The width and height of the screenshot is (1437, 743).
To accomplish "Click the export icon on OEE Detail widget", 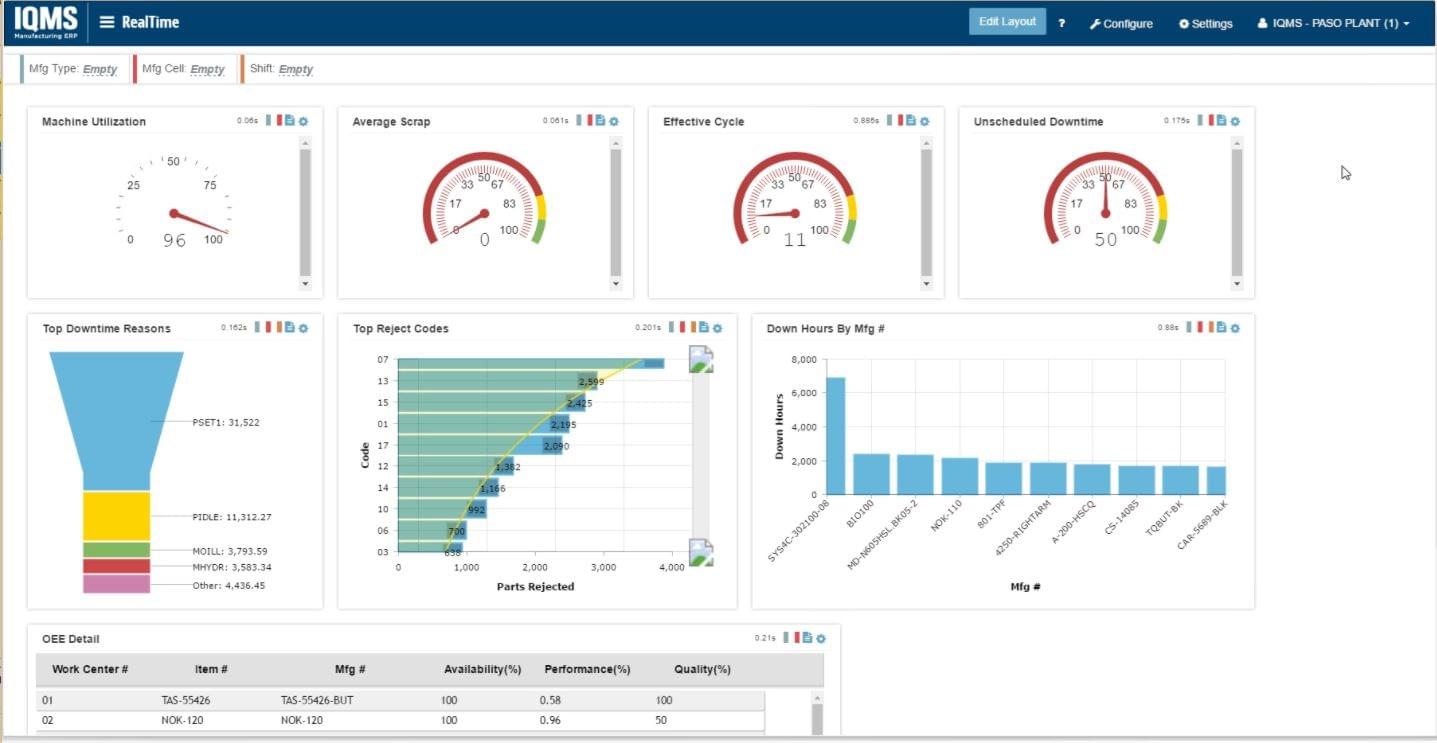I will [807, 638].
